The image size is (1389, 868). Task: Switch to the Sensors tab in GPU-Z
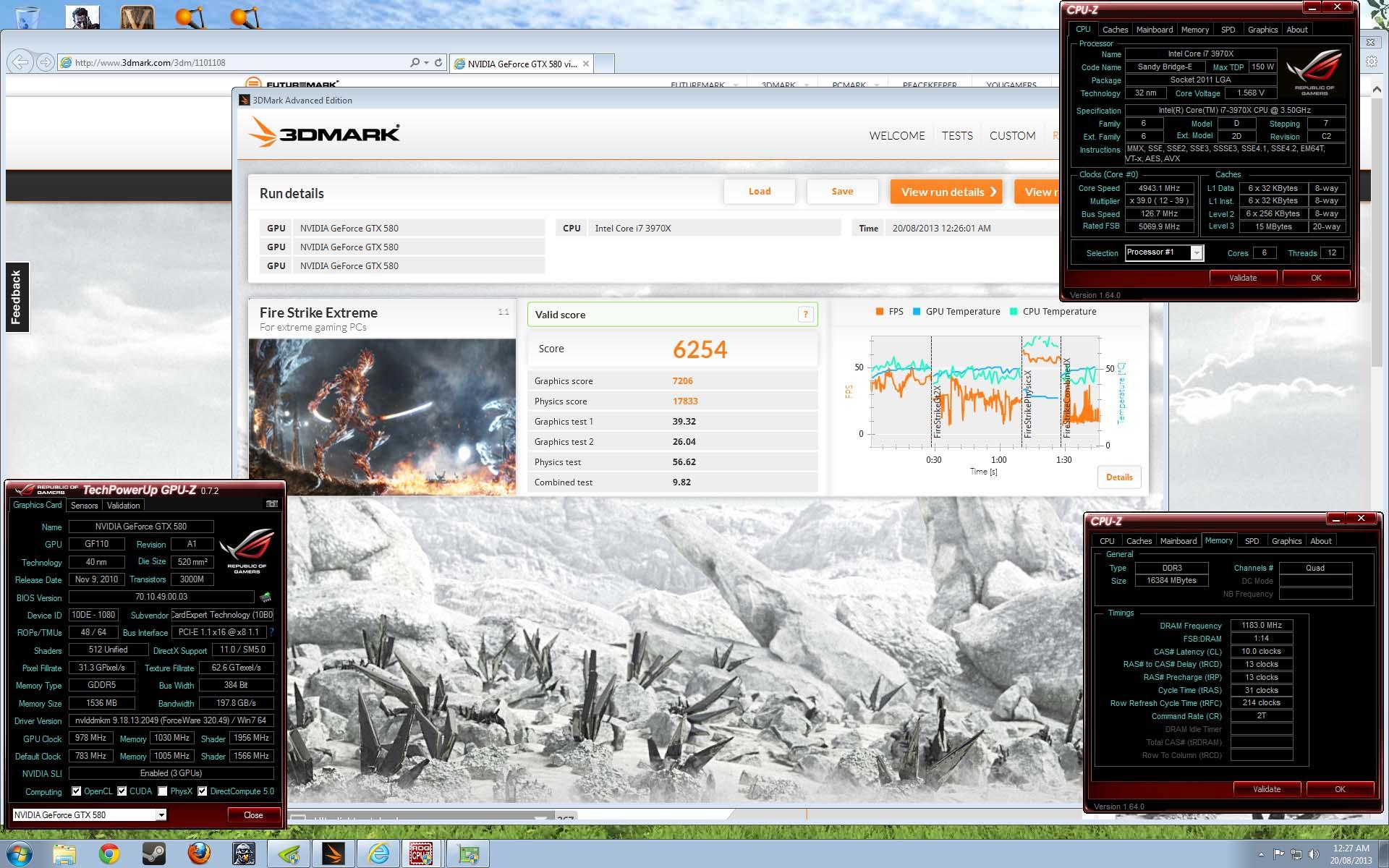click(84, 506)
